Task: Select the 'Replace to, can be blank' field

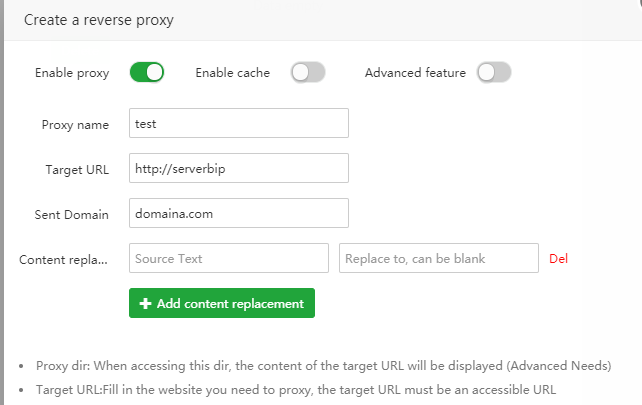Action: (438, 258)
